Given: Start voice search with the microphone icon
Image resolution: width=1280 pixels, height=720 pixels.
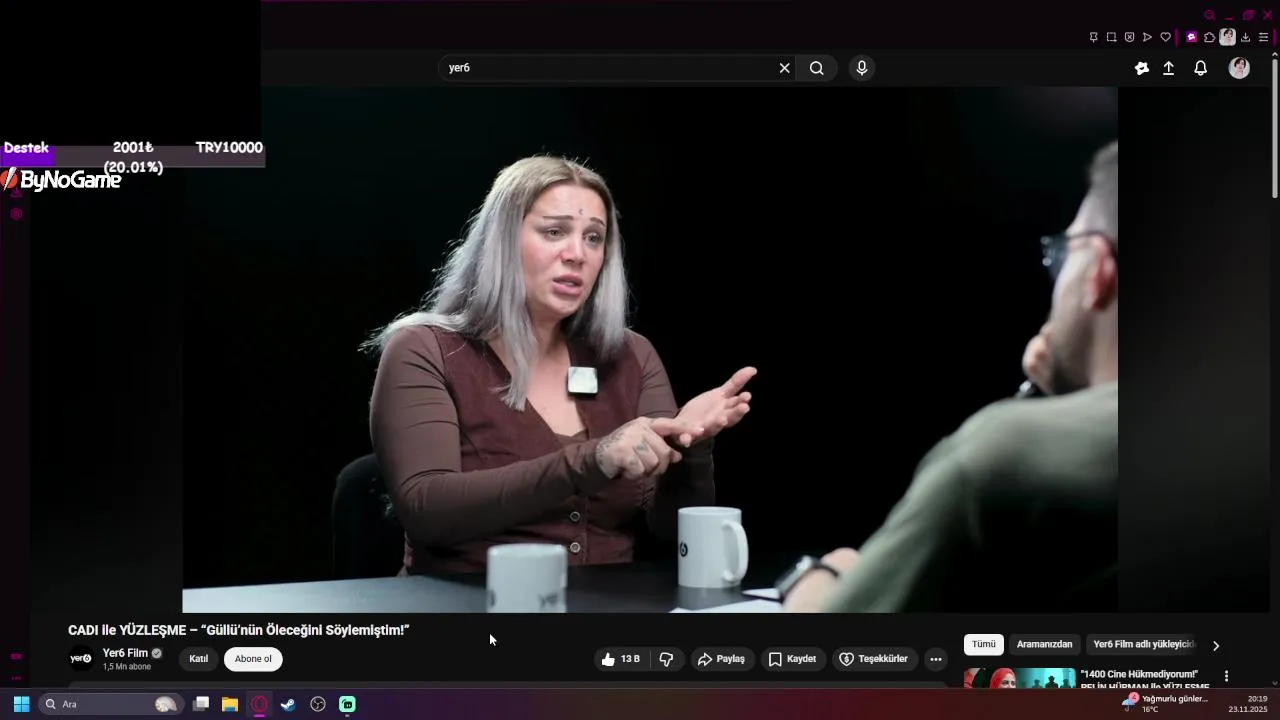Looking at the screenshot, I should tap(862, 68).
